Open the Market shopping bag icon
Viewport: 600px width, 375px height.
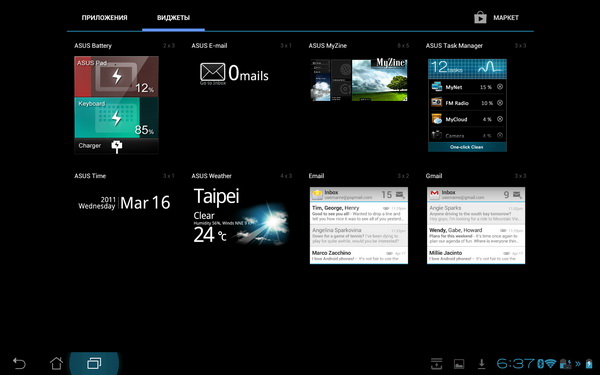point(480,18)
